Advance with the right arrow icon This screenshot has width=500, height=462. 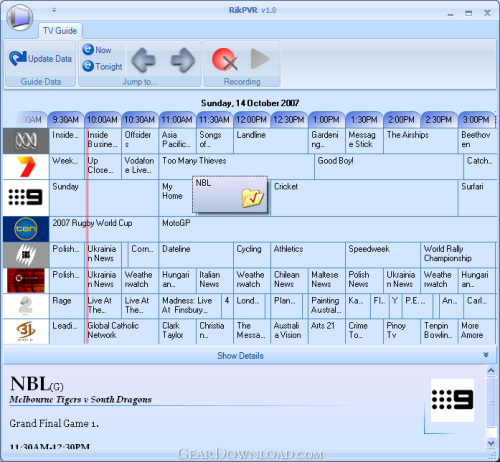click(x=183, y=60)
